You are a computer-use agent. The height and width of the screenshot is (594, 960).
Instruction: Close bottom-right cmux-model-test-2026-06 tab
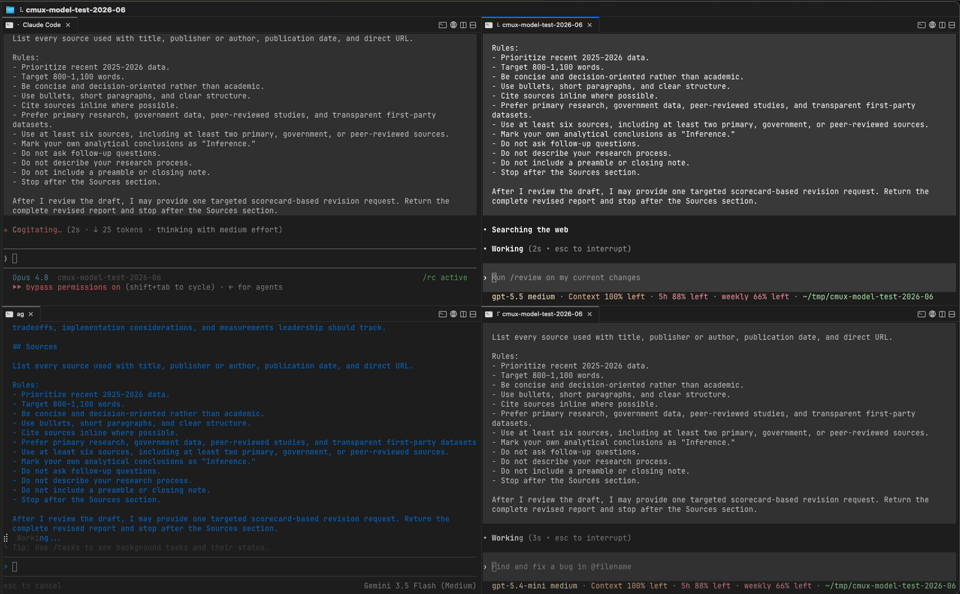[590, 314]
